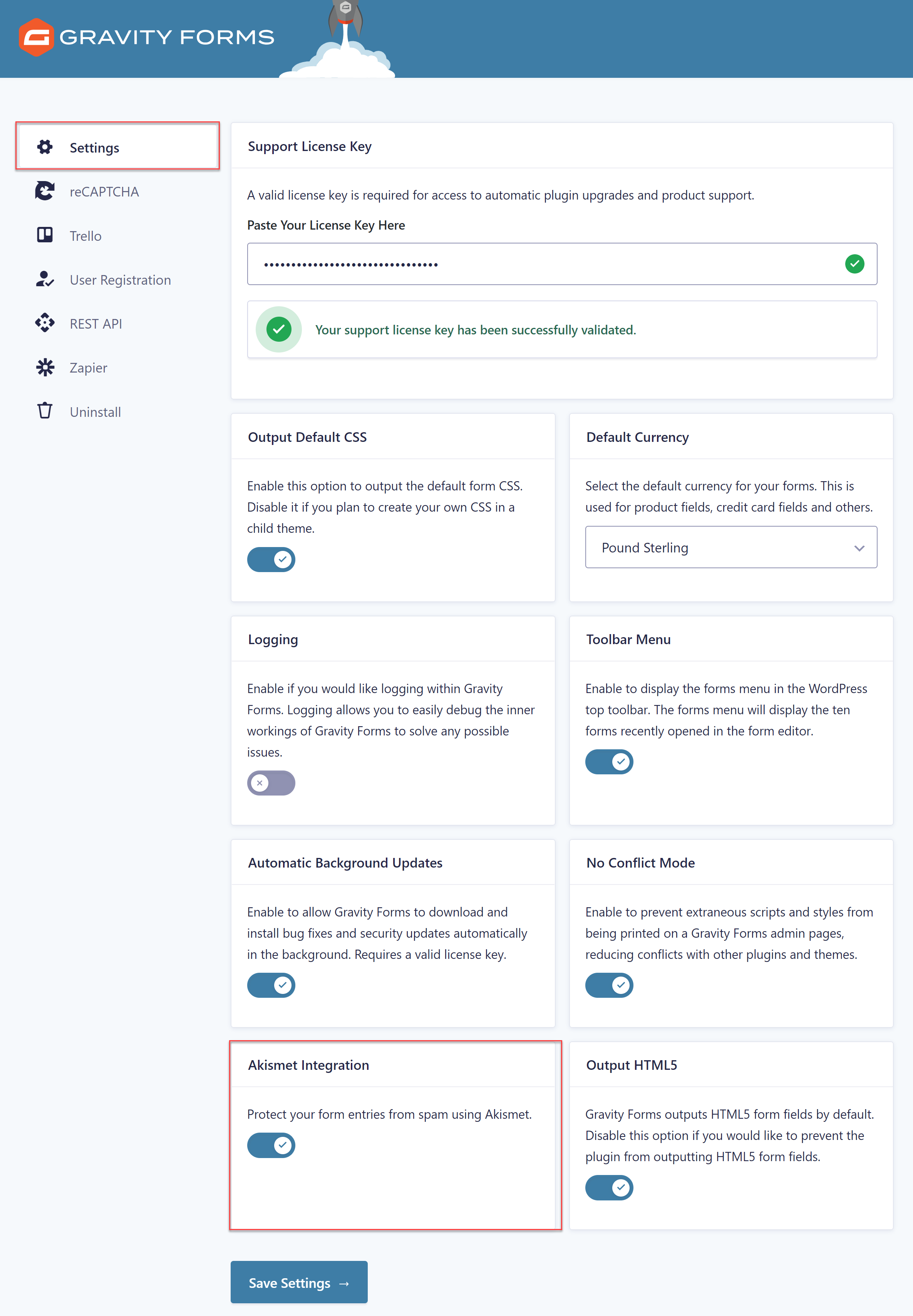This screenshot has height=1316, width=913.
Task: Open the Settings menu item
Action: click(x=118, y=147)
